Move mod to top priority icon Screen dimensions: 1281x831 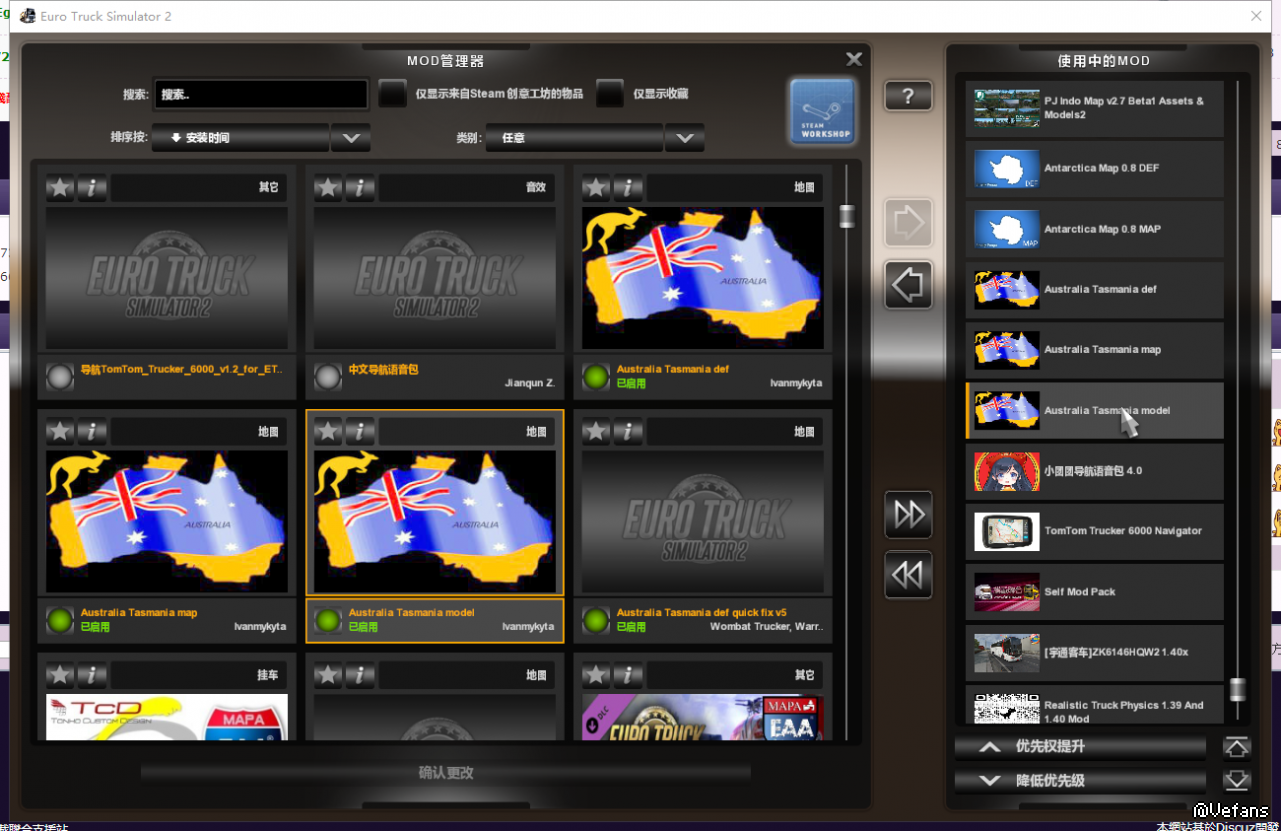click(x=1237, y=747)
